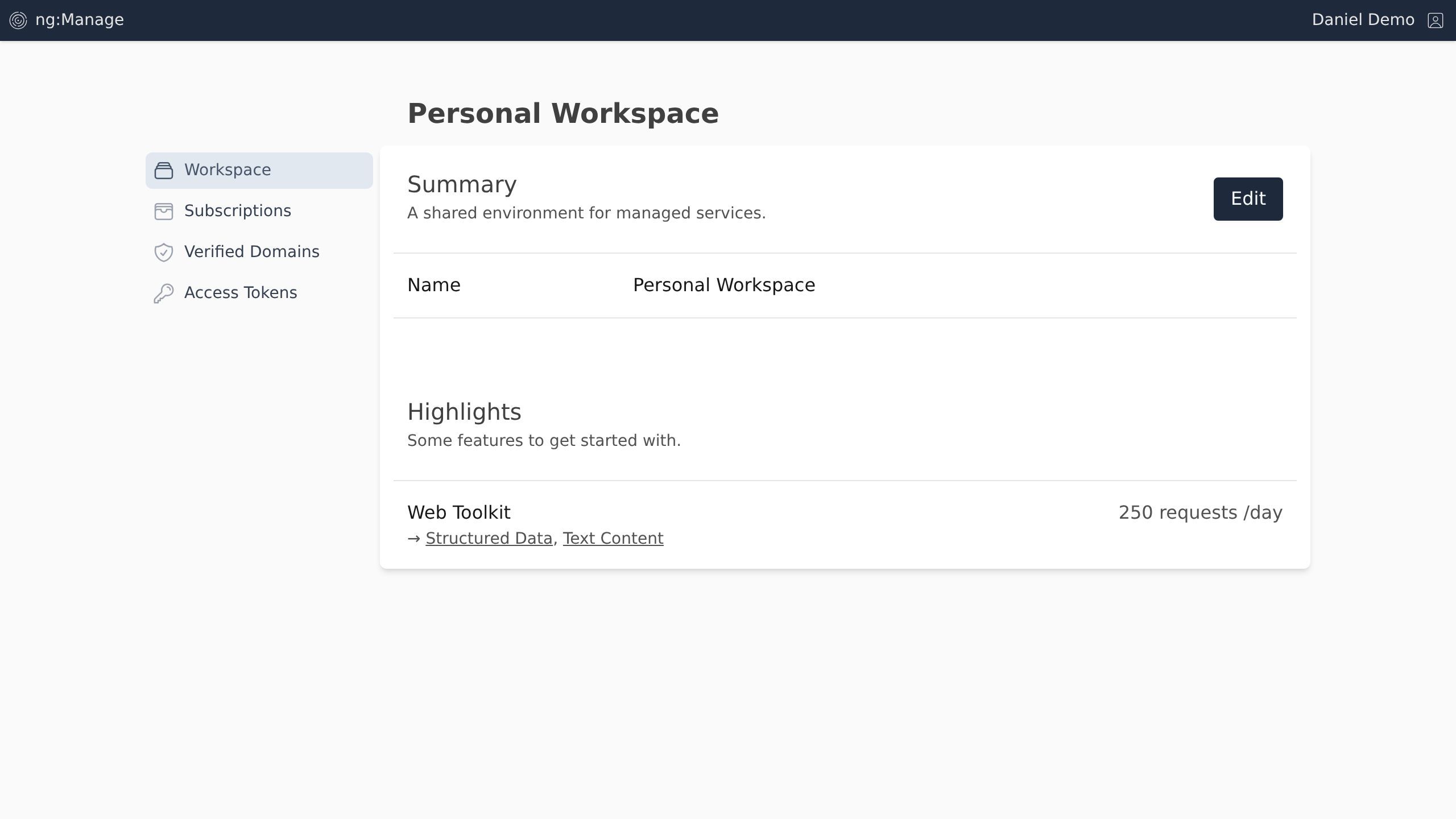
Task: Click the 250 requests /day label
Action: (x=1200, y=512)
